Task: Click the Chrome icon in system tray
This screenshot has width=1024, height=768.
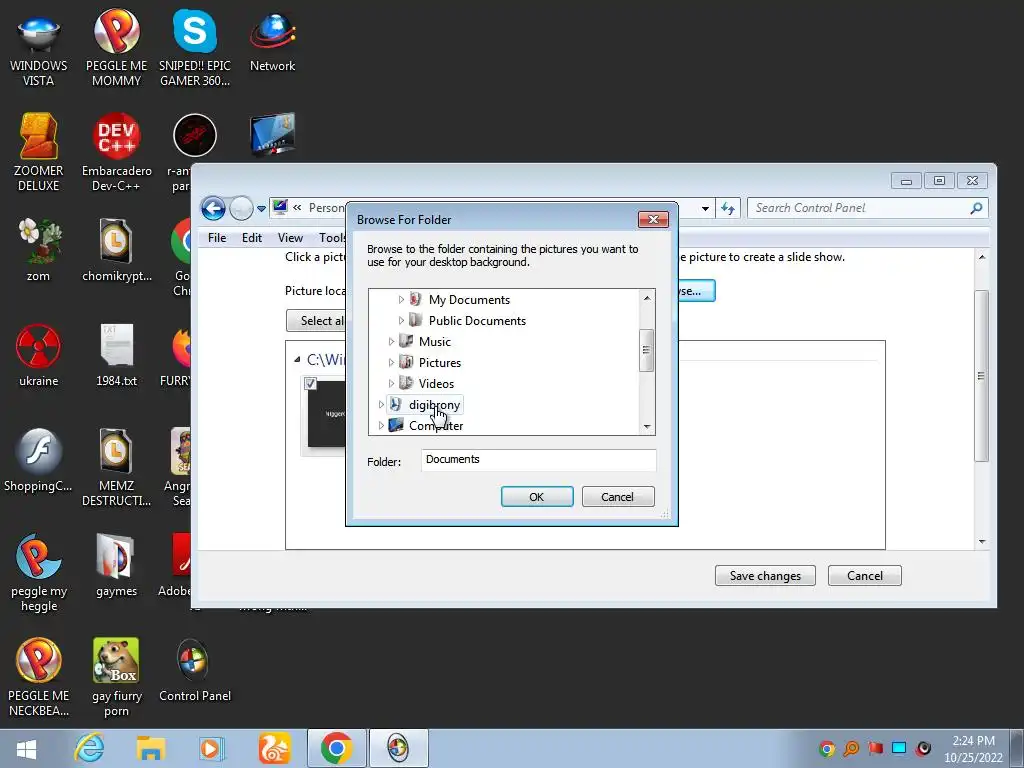Action: click(827, 748)
